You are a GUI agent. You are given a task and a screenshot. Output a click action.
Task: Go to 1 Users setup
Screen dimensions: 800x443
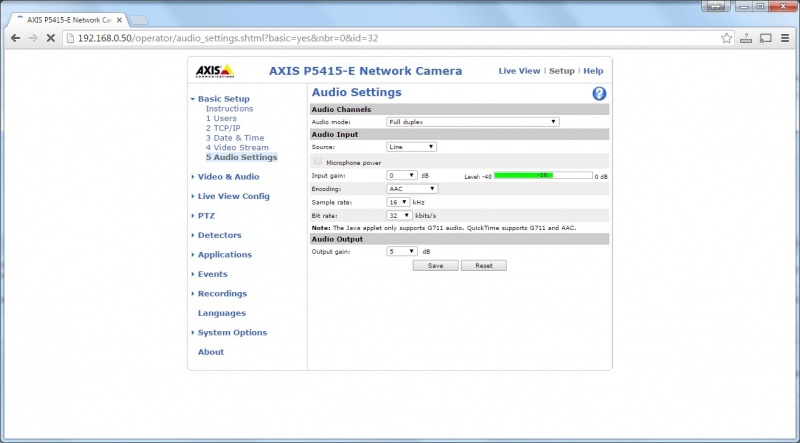click(x=221, y=118)
